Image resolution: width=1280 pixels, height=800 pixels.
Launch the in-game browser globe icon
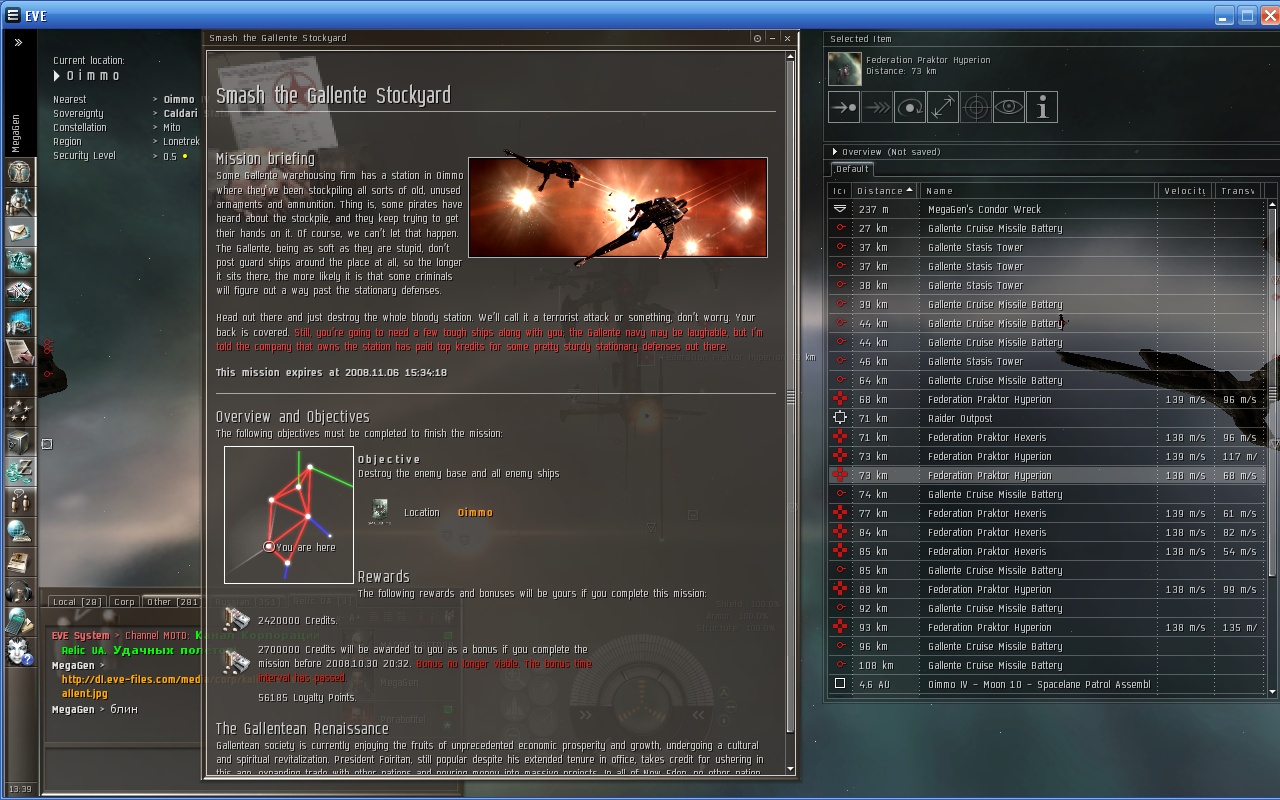tap(20, 531)
